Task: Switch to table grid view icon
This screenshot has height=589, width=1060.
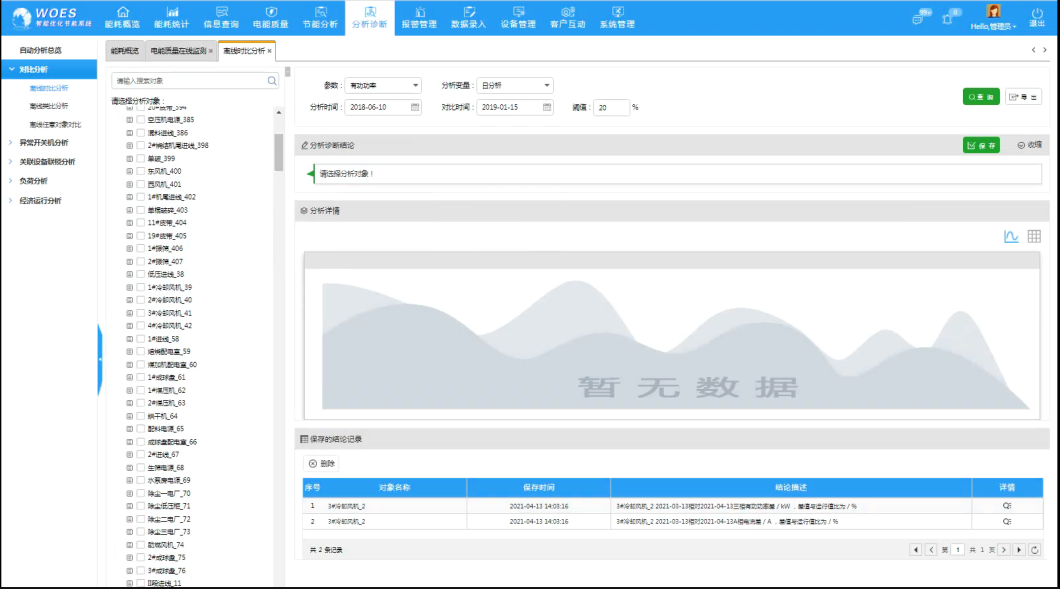Action: click(x=1034, y=237)
